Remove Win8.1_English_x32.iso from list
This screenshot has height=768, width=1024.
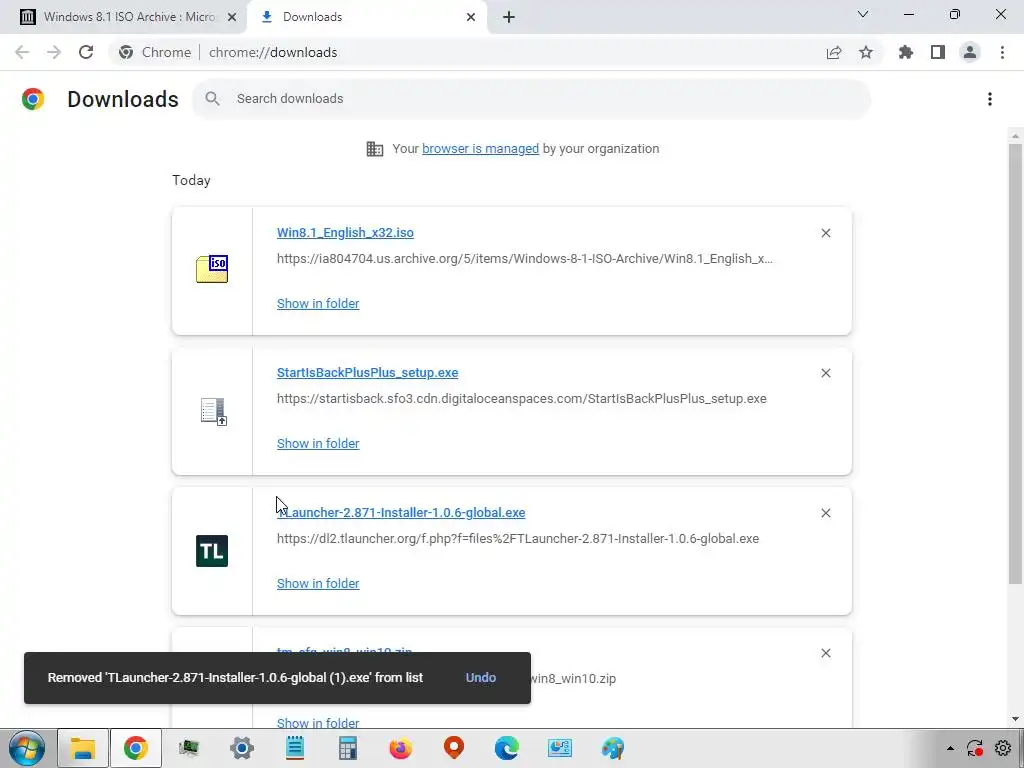825,233
